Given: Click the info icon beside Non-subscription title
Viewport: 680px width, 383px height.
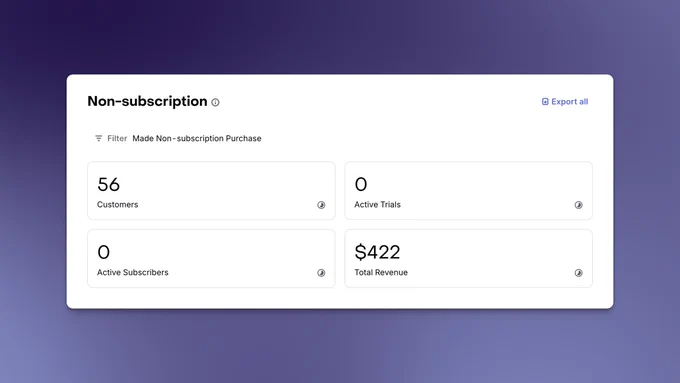Looking at the screenshot, I should 215,102.
